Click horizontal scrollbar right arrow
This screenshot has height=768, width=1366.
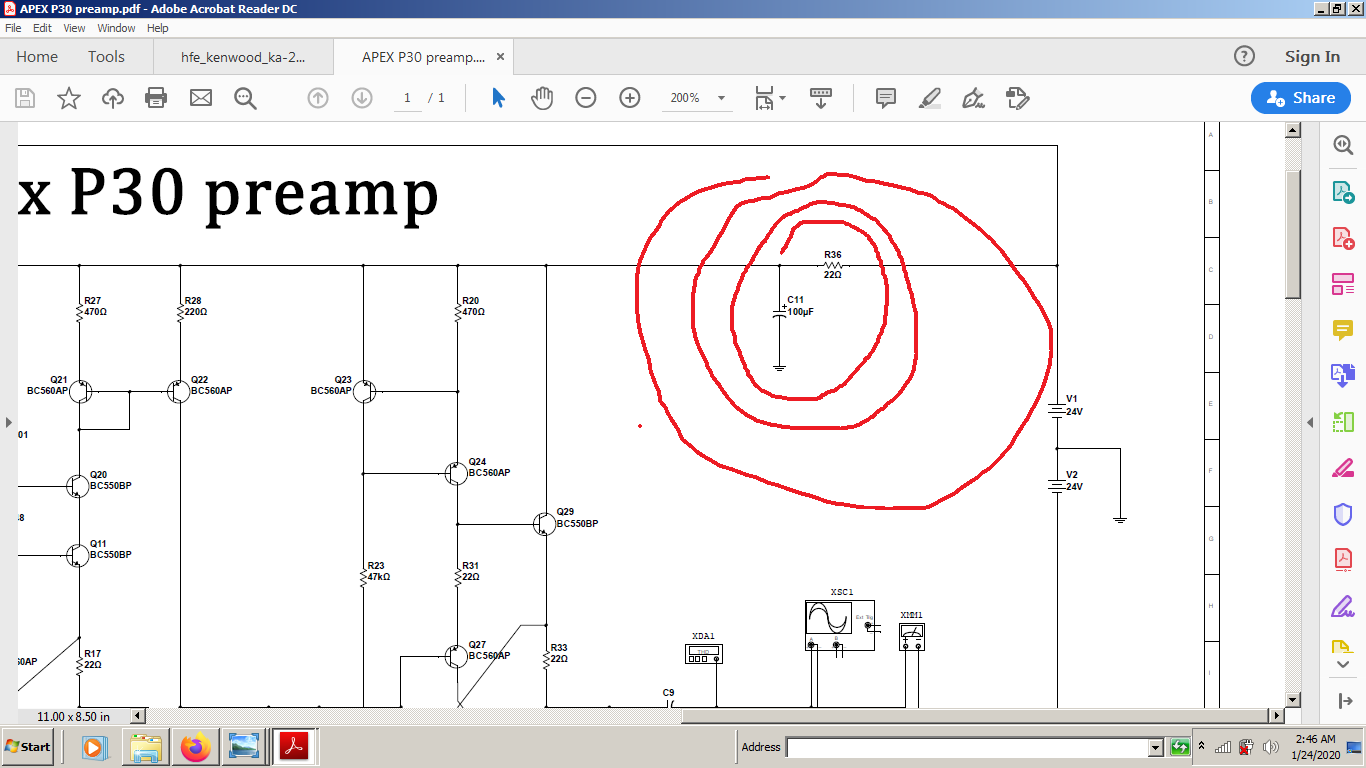coord(1276,716)
